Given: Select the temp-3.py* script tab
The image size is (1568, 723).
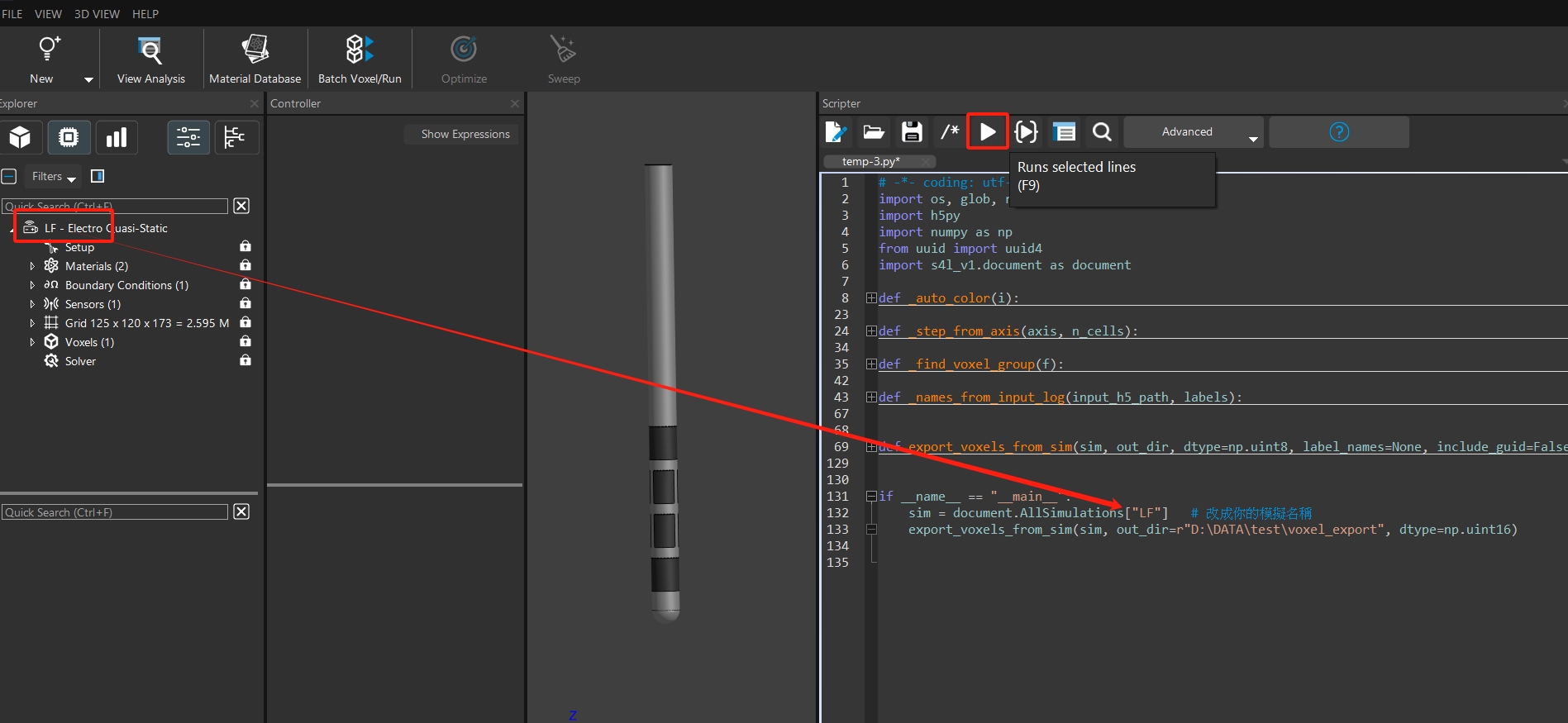Looking at the screenshot, I should pyautogui.click(x=870, y=161).
